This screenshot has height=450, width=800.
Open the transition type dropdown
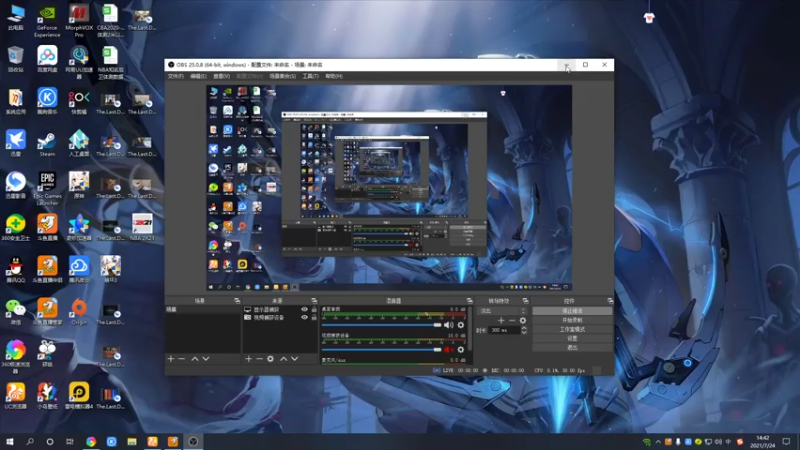[x=502, y=311]
